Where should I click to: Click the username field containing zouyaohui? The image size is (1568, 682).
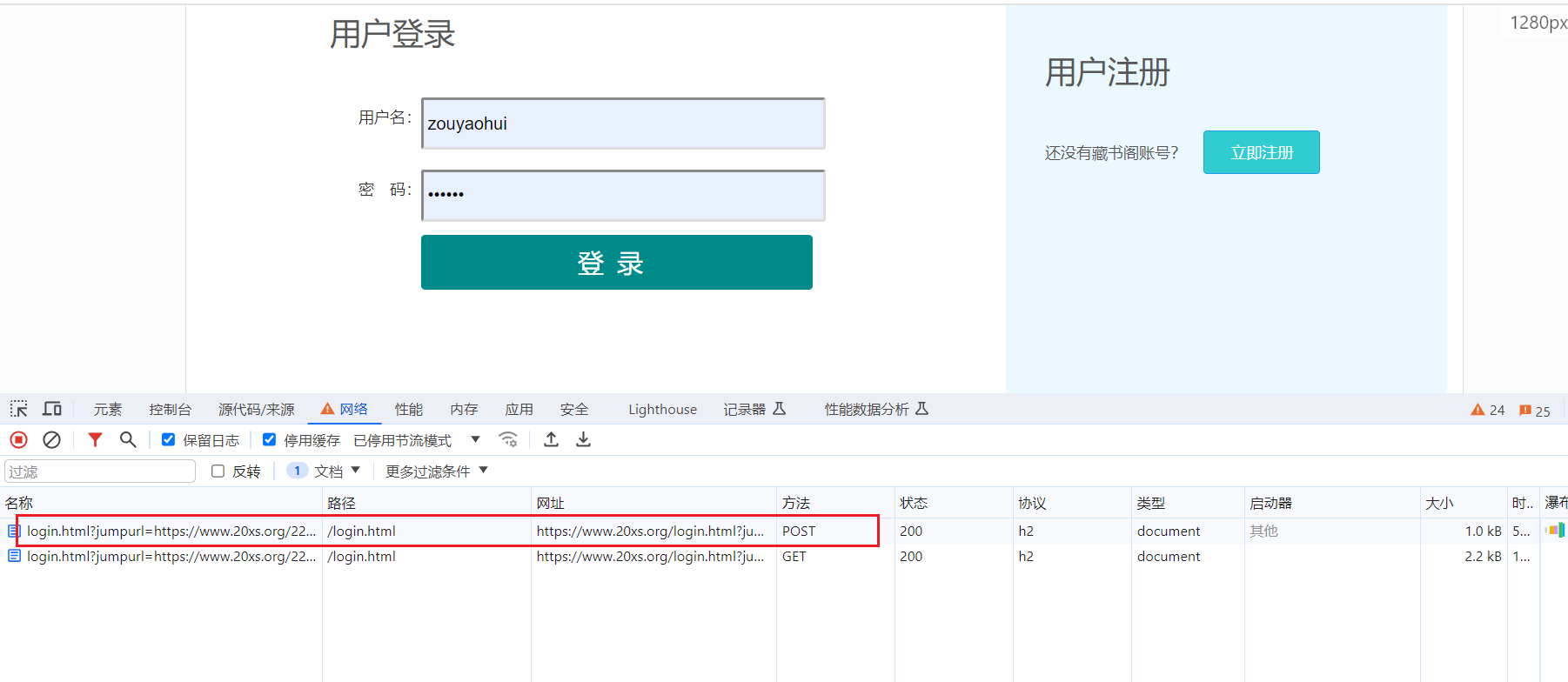click(x=623, y=124)
